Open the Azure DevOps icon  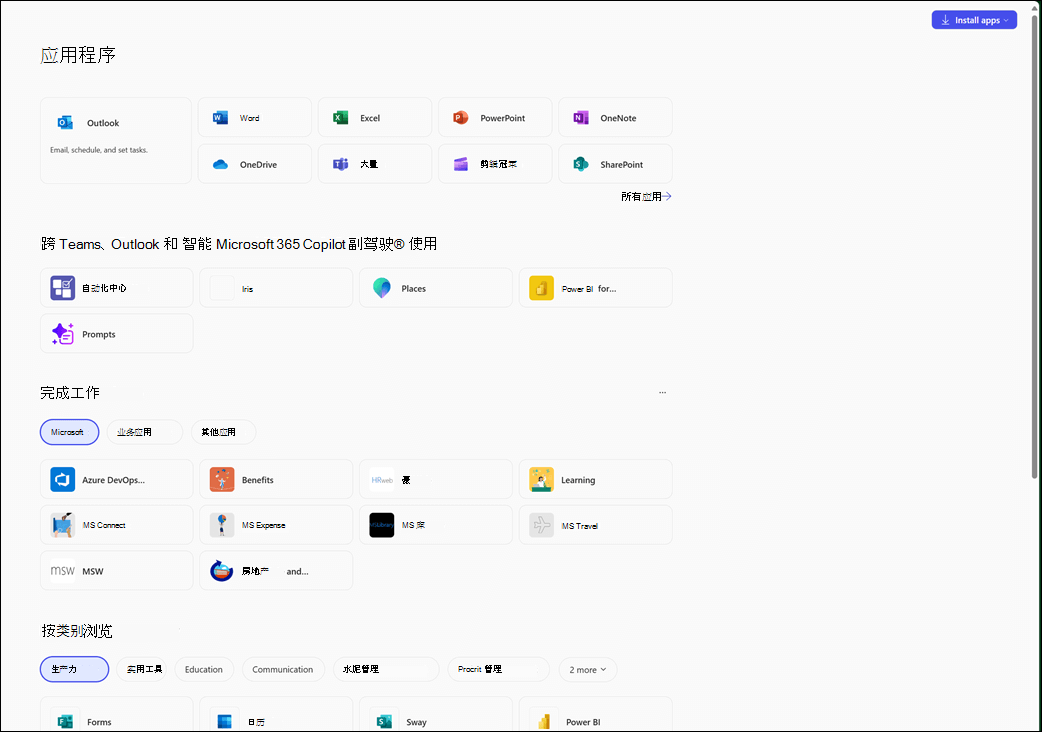point(62,479)
